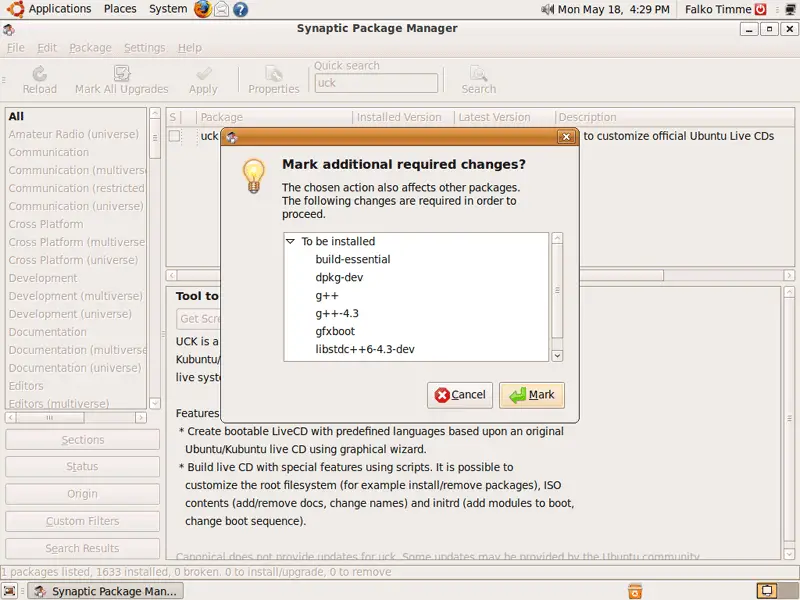Click the Mark button
This screenshot has width=800, height=600.
point(532,395)
